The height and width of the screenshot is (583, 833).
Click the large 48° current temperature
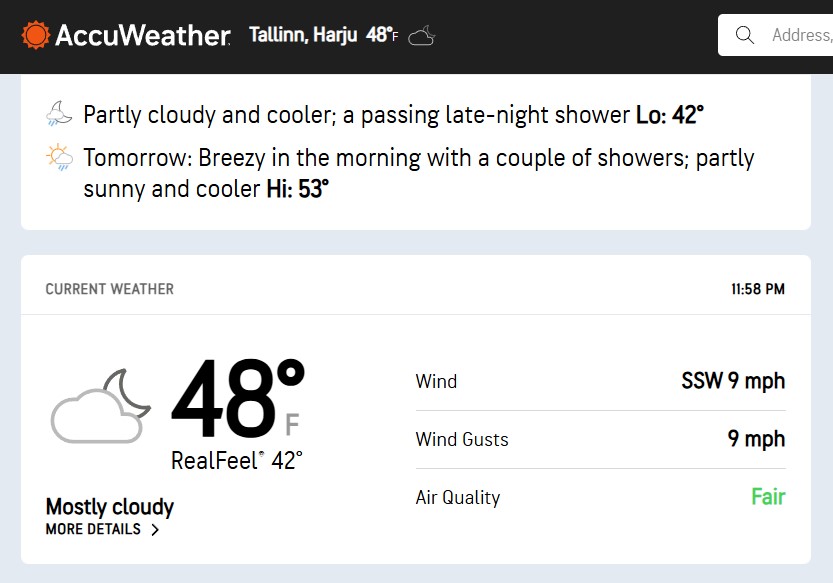click(x=237, y=400)
